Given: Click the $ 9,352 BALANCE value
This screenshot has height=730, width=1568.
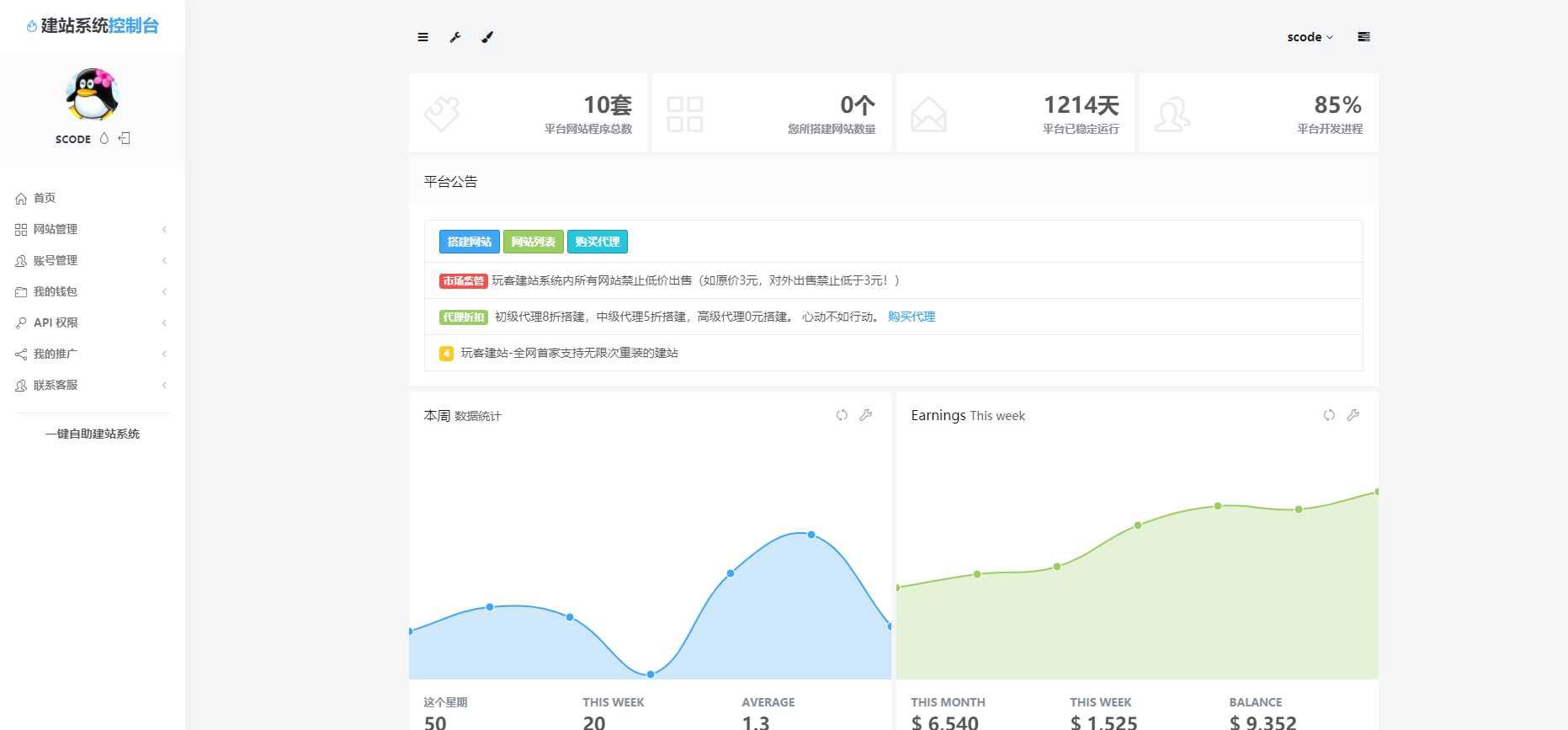Looking at the screenshot, I should (x=1263, y=722).
